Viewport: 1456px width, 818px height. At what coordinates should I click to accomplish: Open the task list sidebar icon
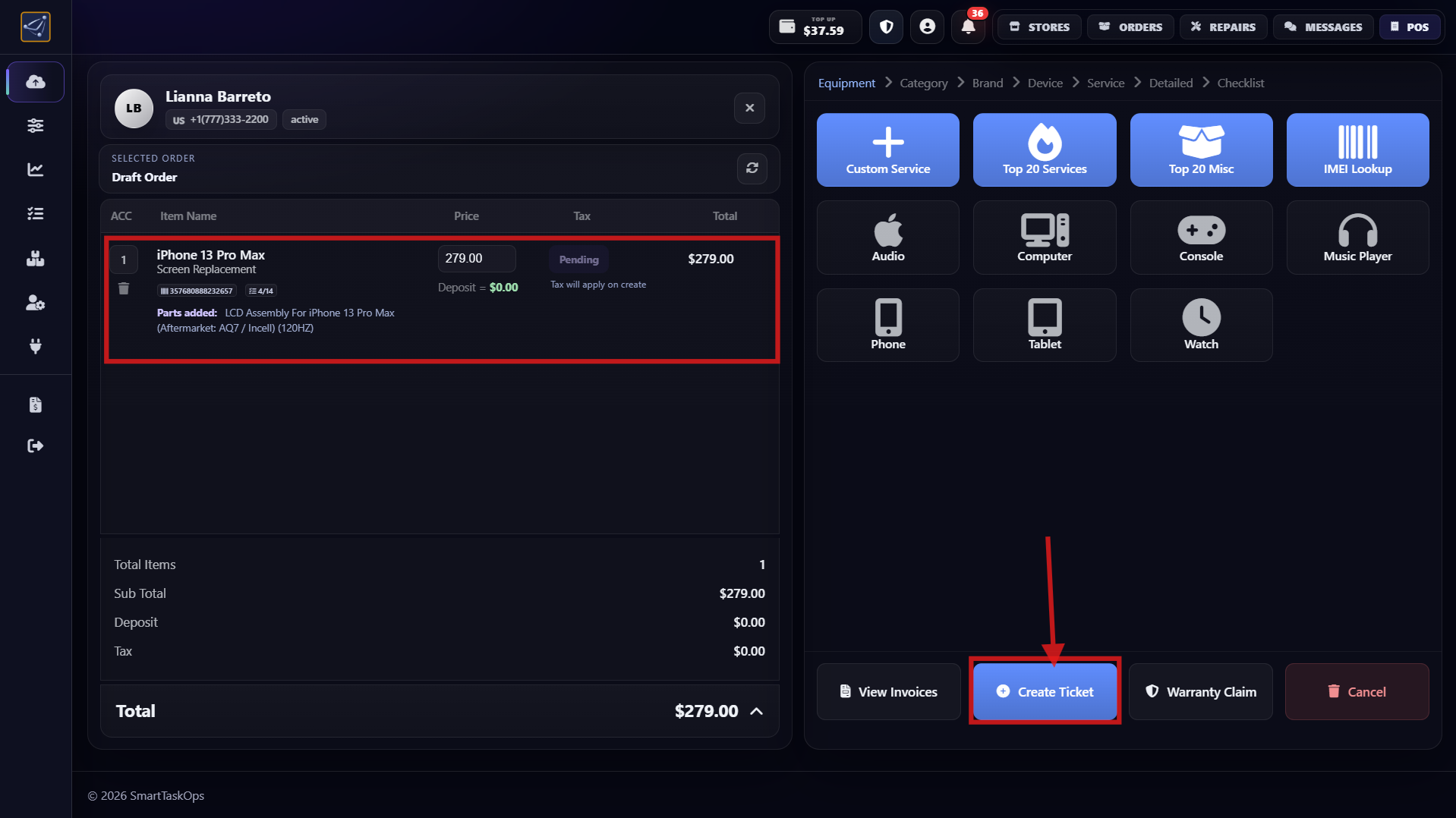36,214
